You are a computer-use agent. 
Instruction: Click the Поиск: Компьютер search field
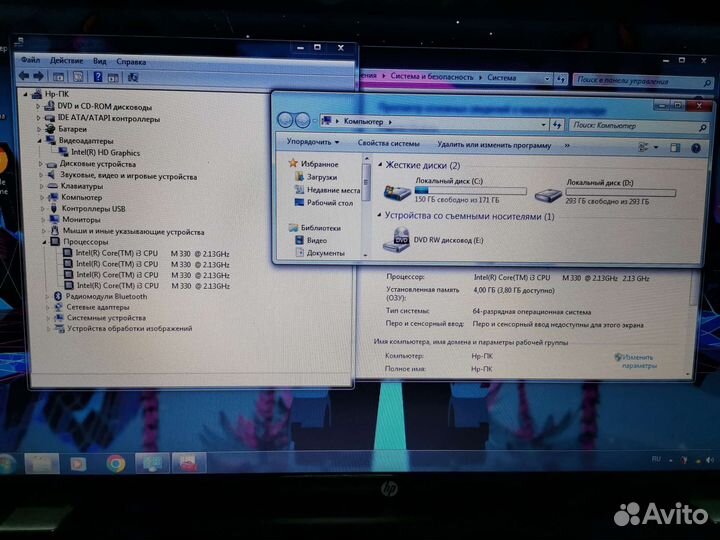639,126
